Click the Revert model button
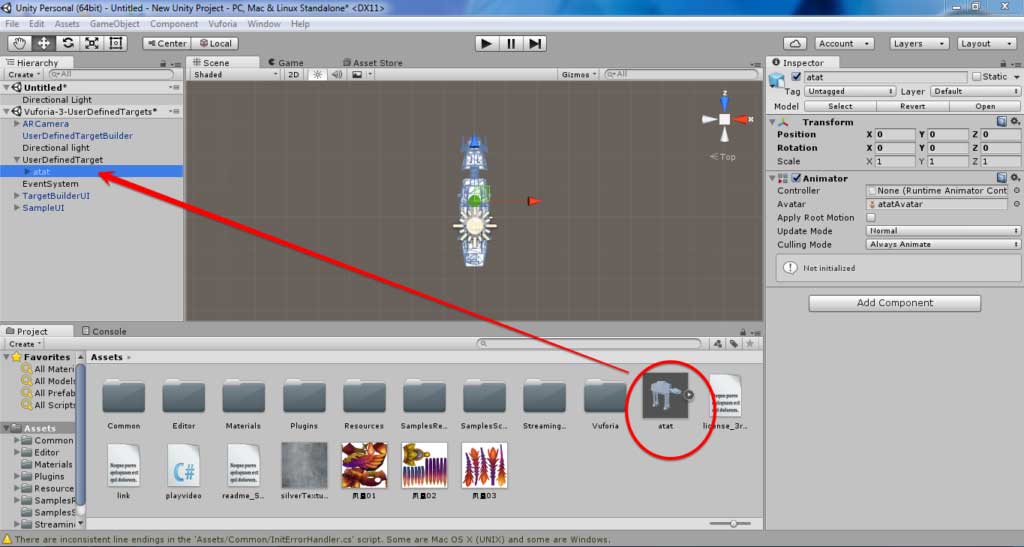 [x=912, y=106]
